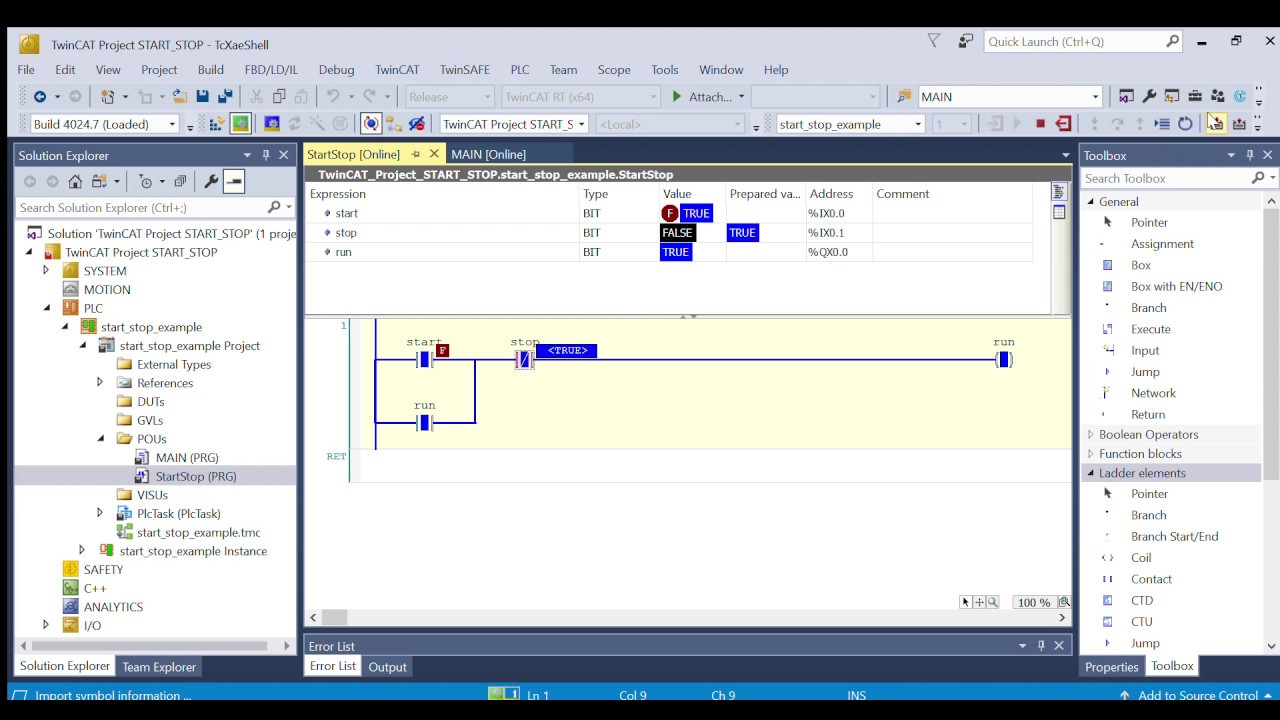Click the Toolbox briefcase toolbar icon
1280x720 pixels.
(1195, 97)
